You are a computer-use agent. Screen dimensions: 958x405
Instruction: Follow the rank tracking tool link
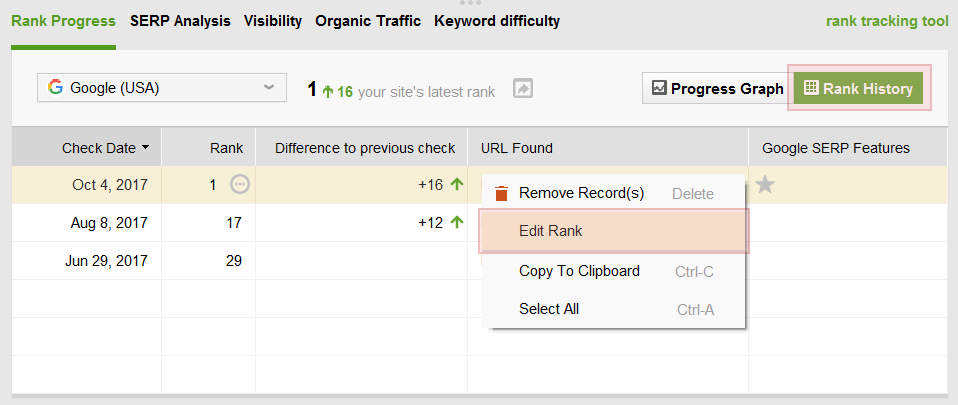887,21
